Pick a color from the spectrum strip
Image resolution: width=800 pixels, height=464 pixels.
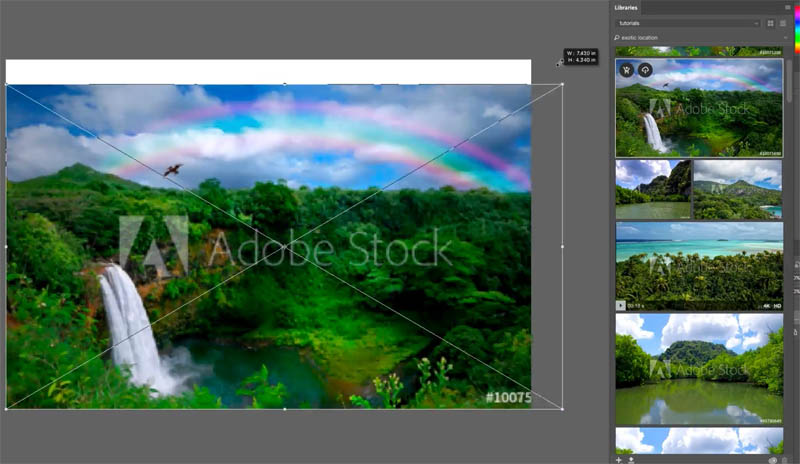(797, 26)
